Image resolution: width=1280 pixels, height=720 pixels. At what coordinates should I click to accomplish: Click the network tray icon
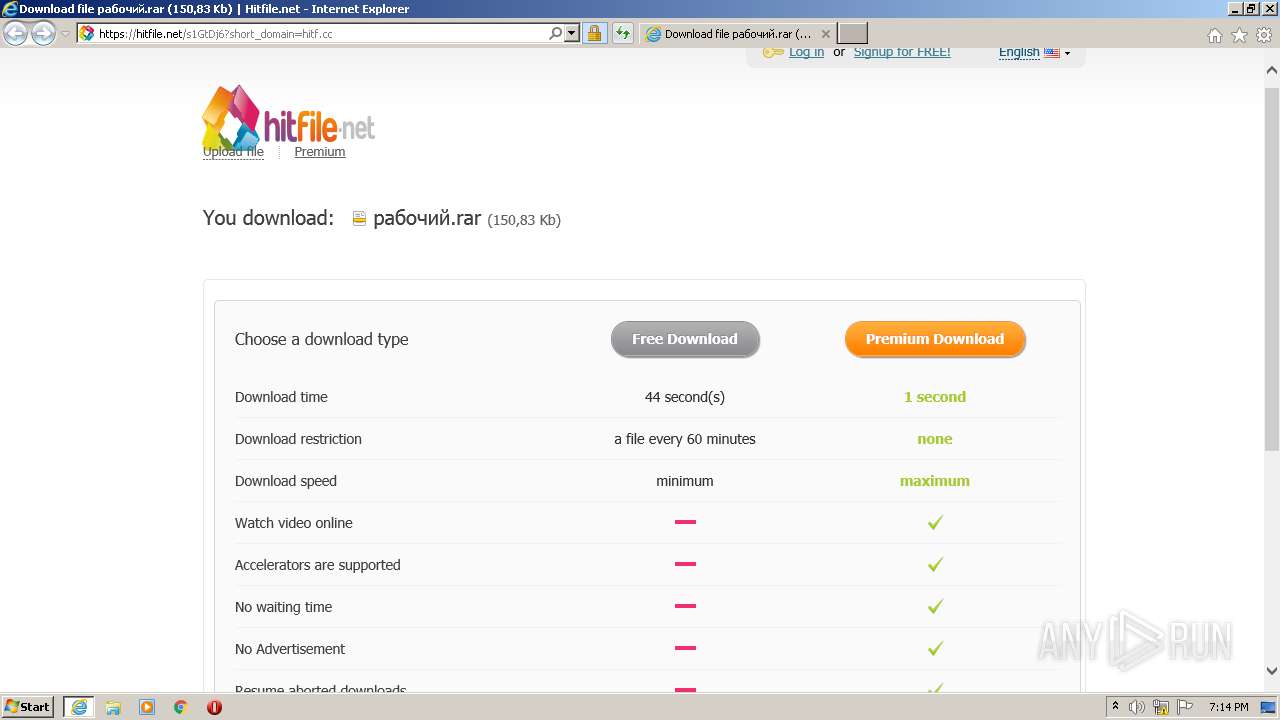tap(1161, 707)
